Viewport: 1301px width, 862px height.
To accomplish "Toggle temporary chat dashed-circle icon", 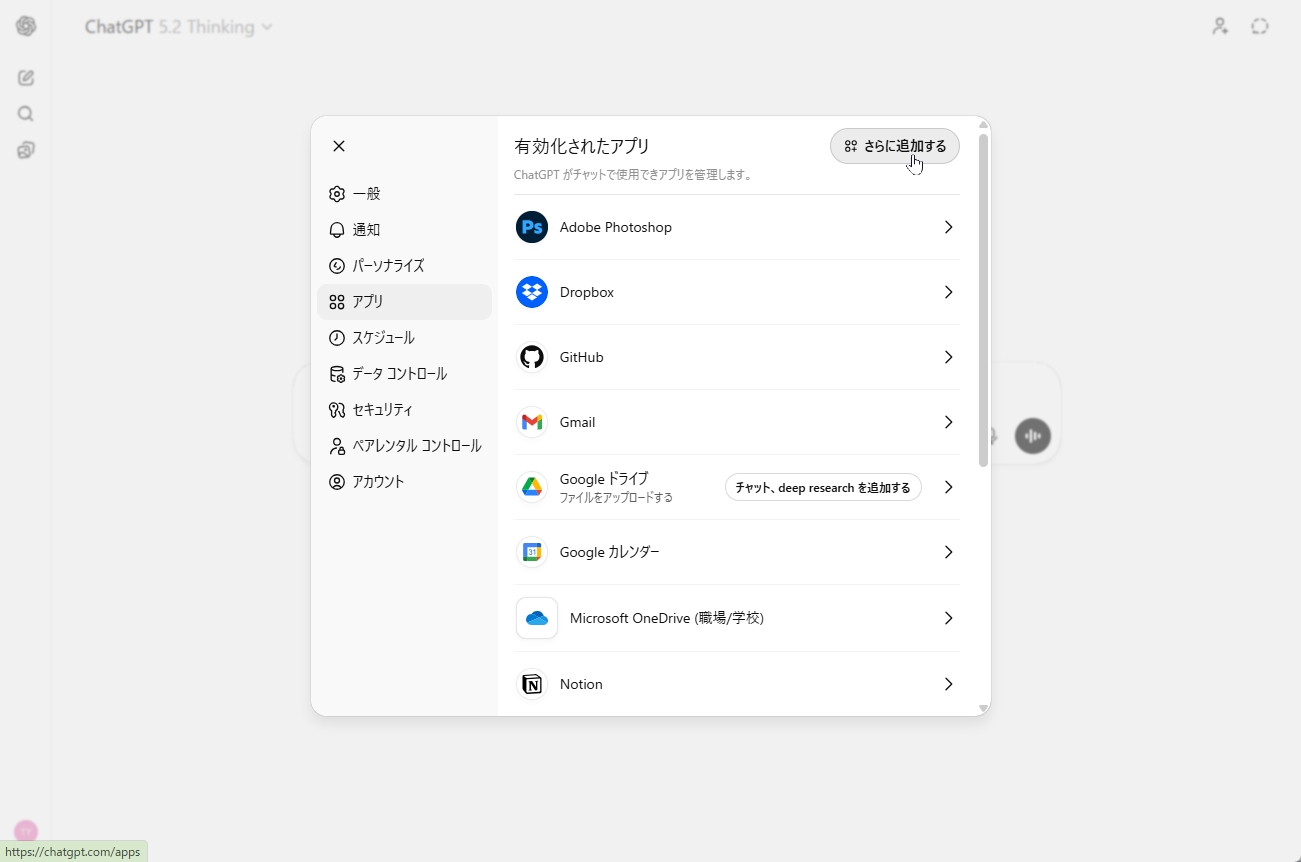I will click(1260, 26).
